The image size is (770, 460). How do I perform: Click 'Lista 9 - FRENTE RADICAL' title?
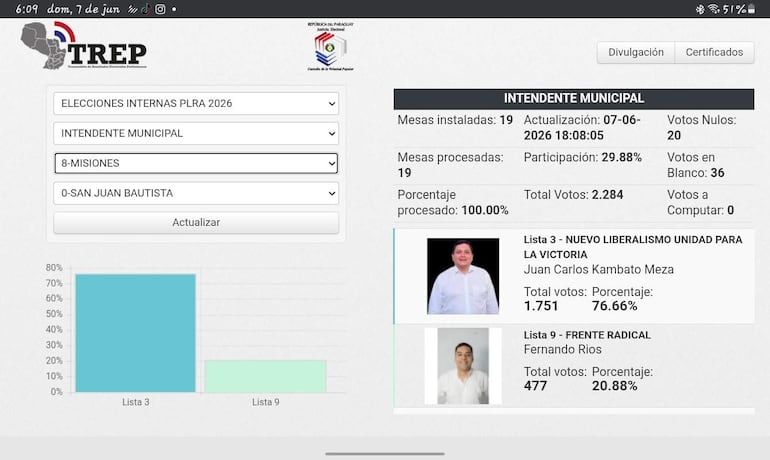click(x=587, y=335)
